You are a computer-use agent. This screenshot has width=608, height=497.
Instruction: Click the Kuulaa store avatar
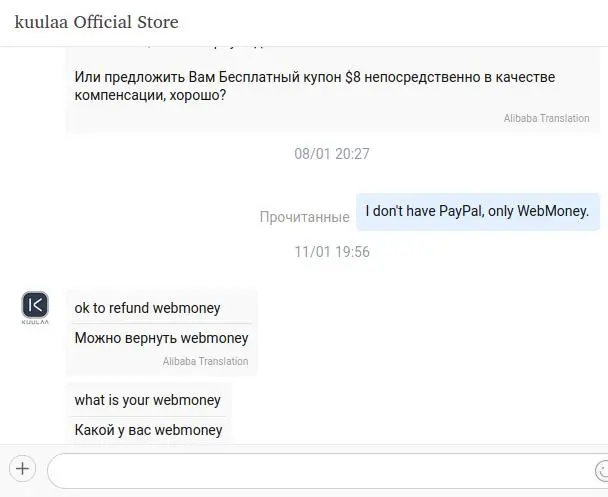click(35, 305)
